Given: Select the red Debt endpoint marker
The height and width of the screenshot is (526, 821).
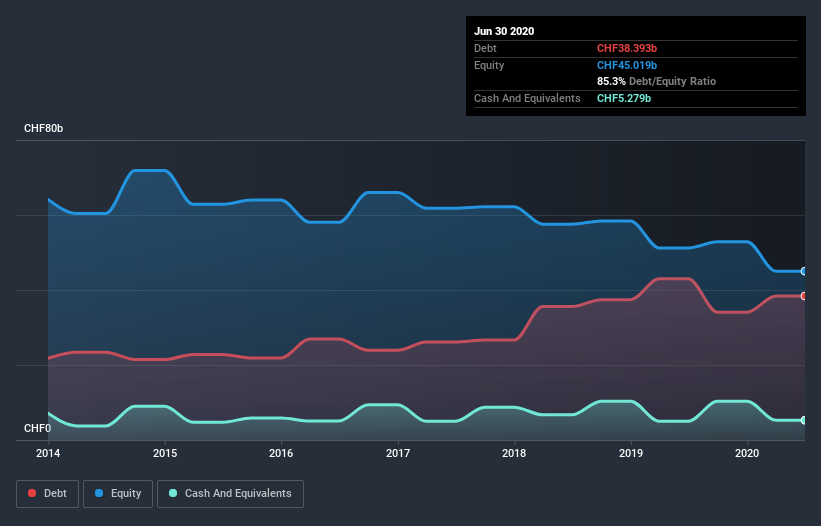Looking at the screenshot, I should (x=804, y=296).
